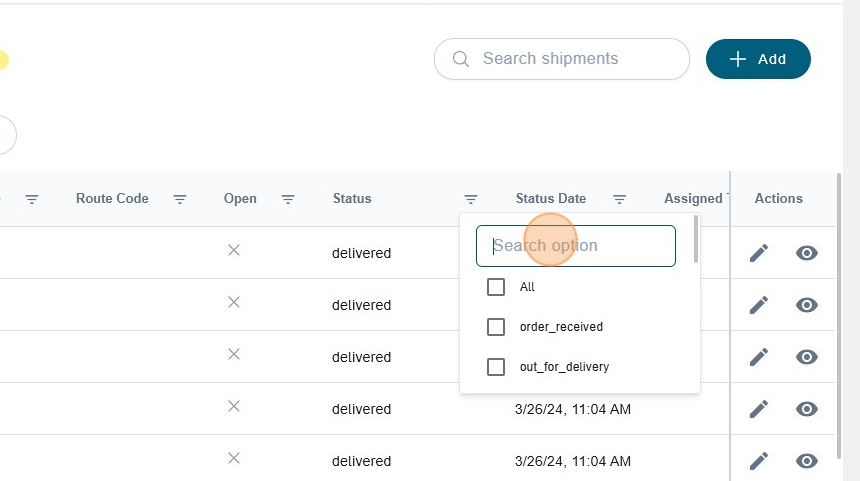Select the out_for_delivery checkbox
Viewport: 860px width, 481px height.
pos(496,367)
